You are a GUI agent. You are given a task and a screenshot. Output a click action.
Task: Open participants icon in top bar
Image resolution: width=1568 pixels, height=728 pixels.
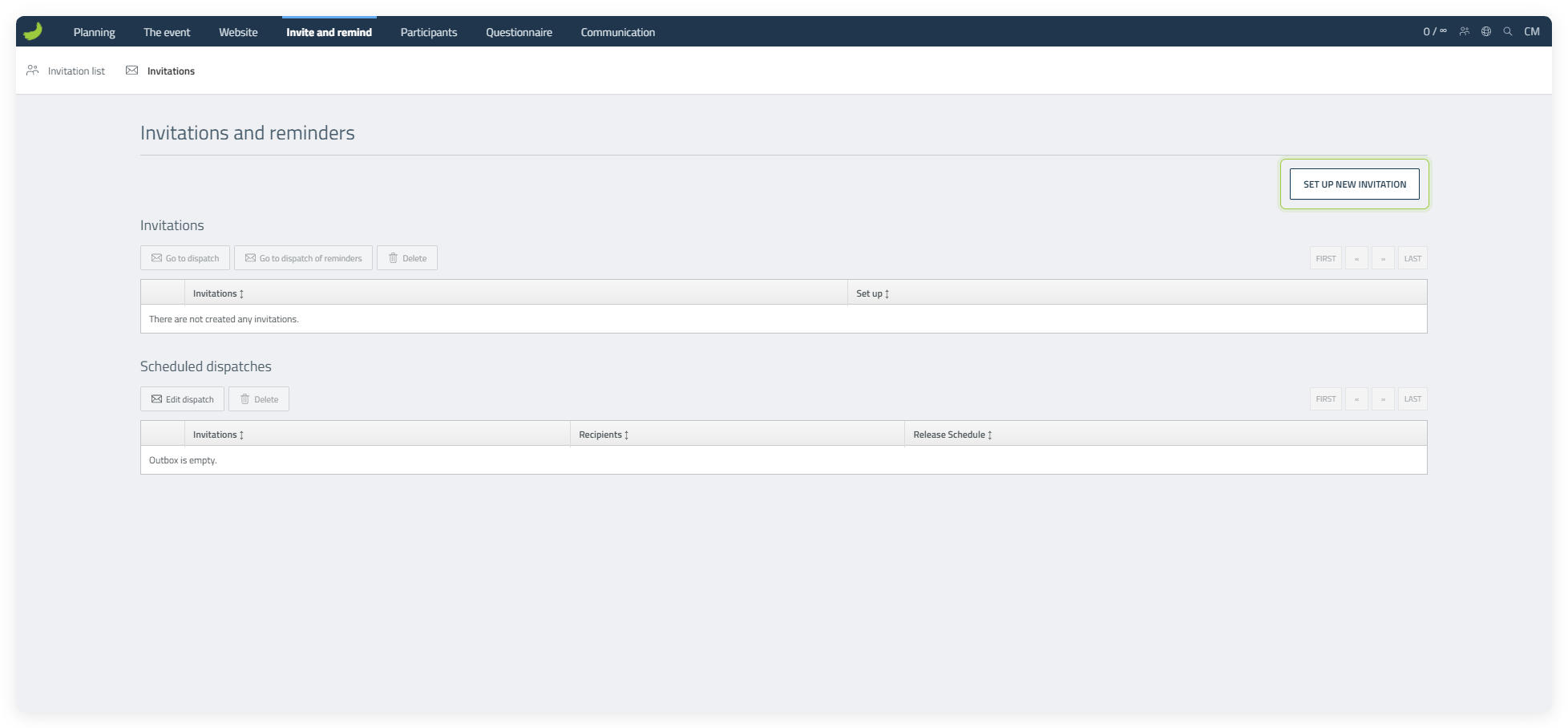pyautogui.click(x=1465, y=31)
